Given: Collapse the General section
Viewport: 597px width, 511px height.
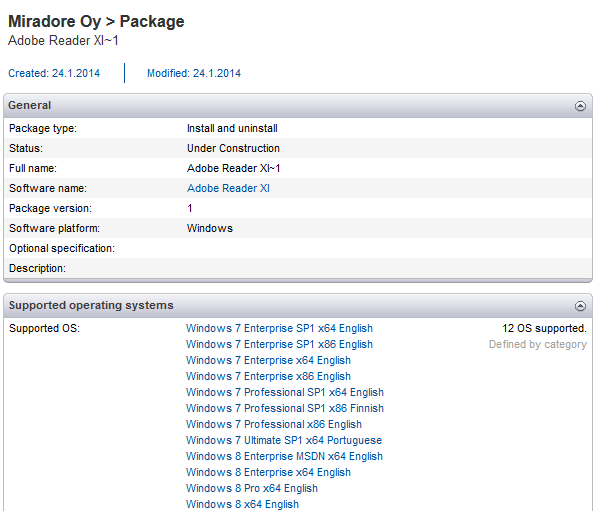Looking at the screenshot, I should [x=580, y=106].
